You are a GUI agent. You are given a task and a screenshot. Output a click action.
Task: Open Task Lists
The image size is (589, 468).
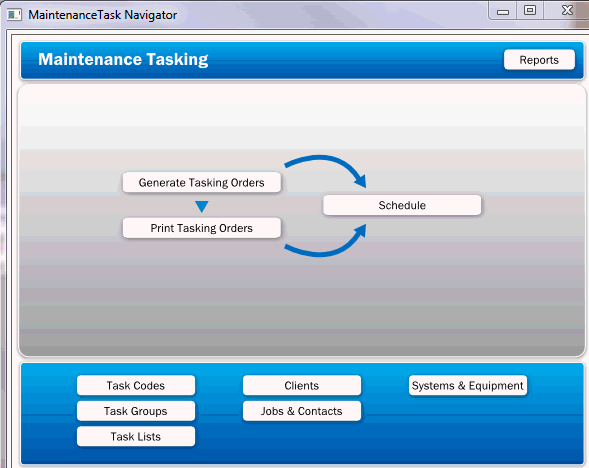tap(136, 436)
